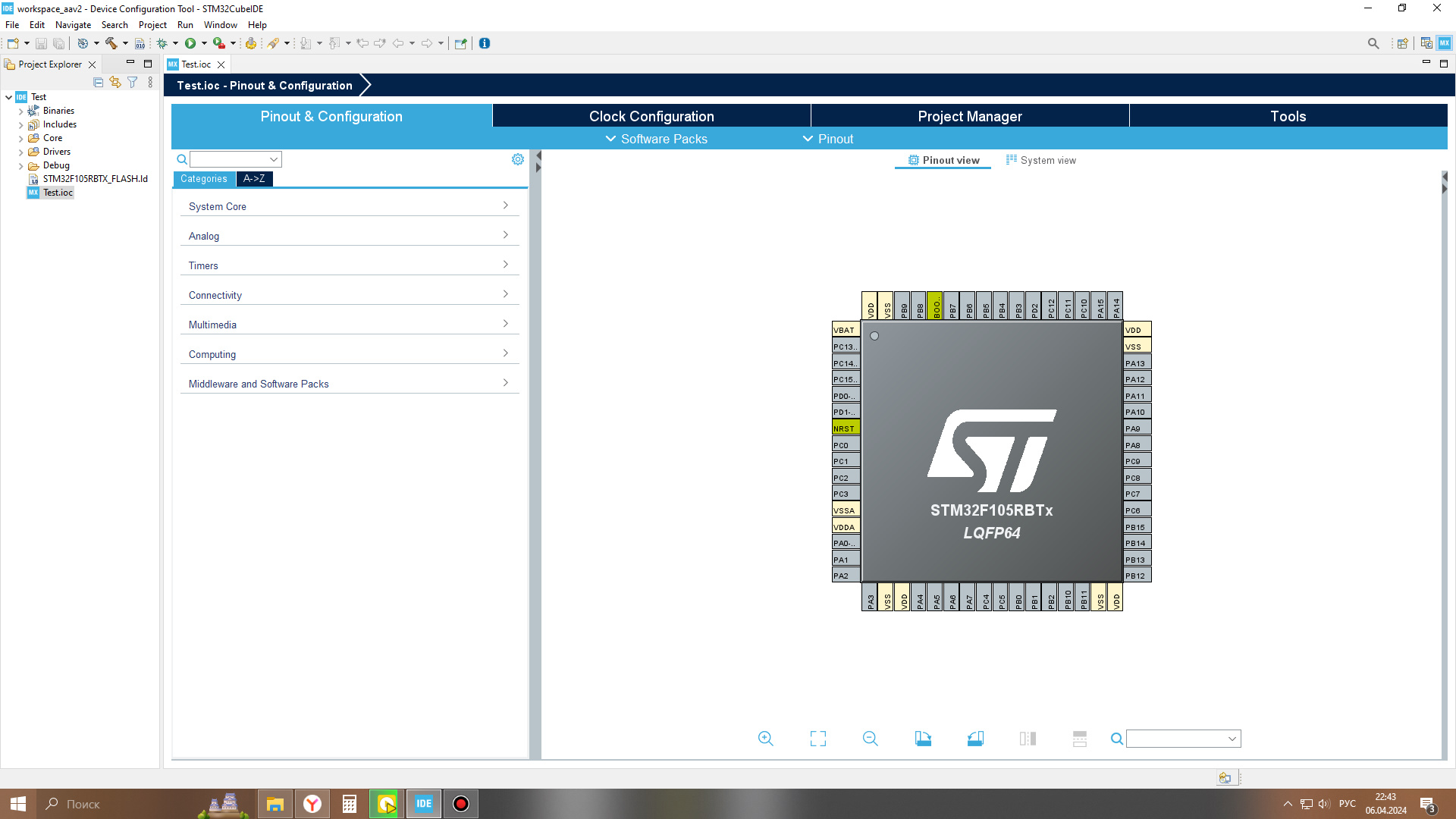Open the Tools tab
This screenshot has height=819, width=1456.
pyautogui.click(x=1288, y=116)
